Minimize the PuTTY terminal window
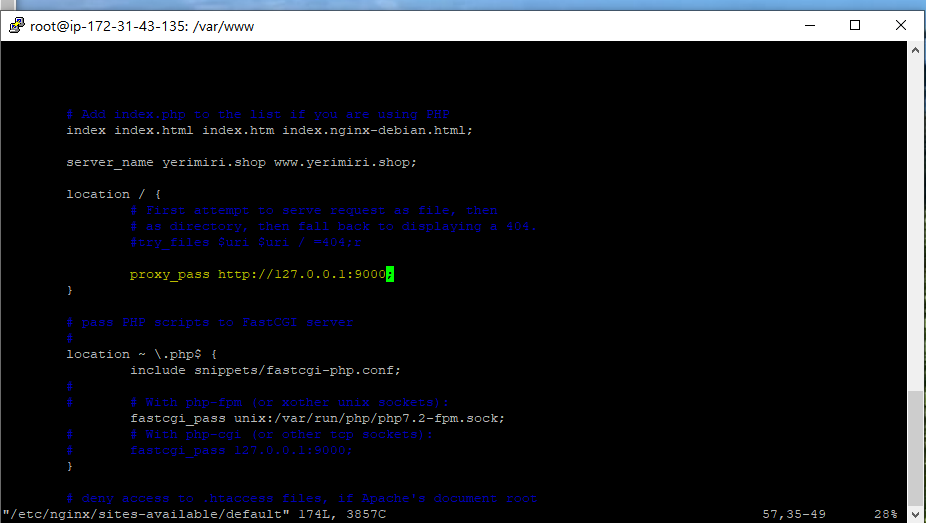 [810, 25]
